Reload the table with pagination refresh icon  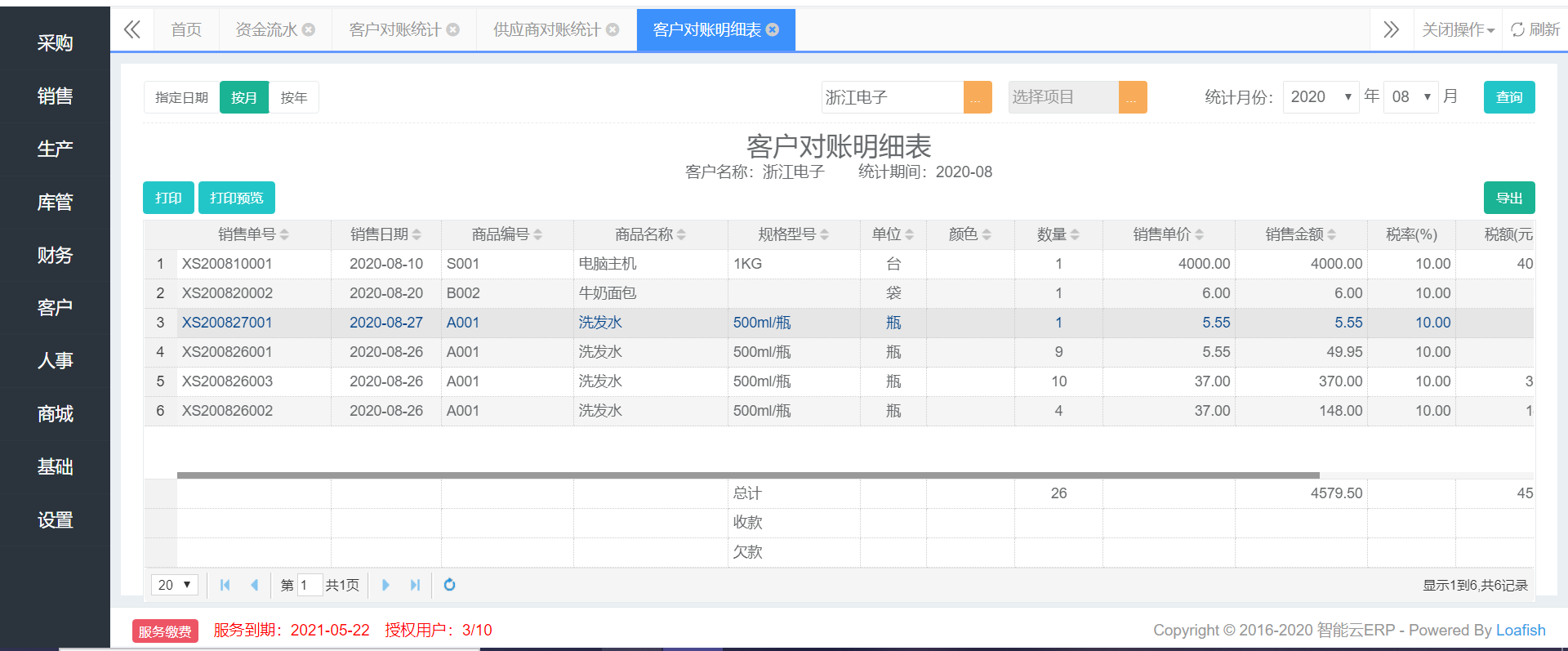(x=449, y=585)
